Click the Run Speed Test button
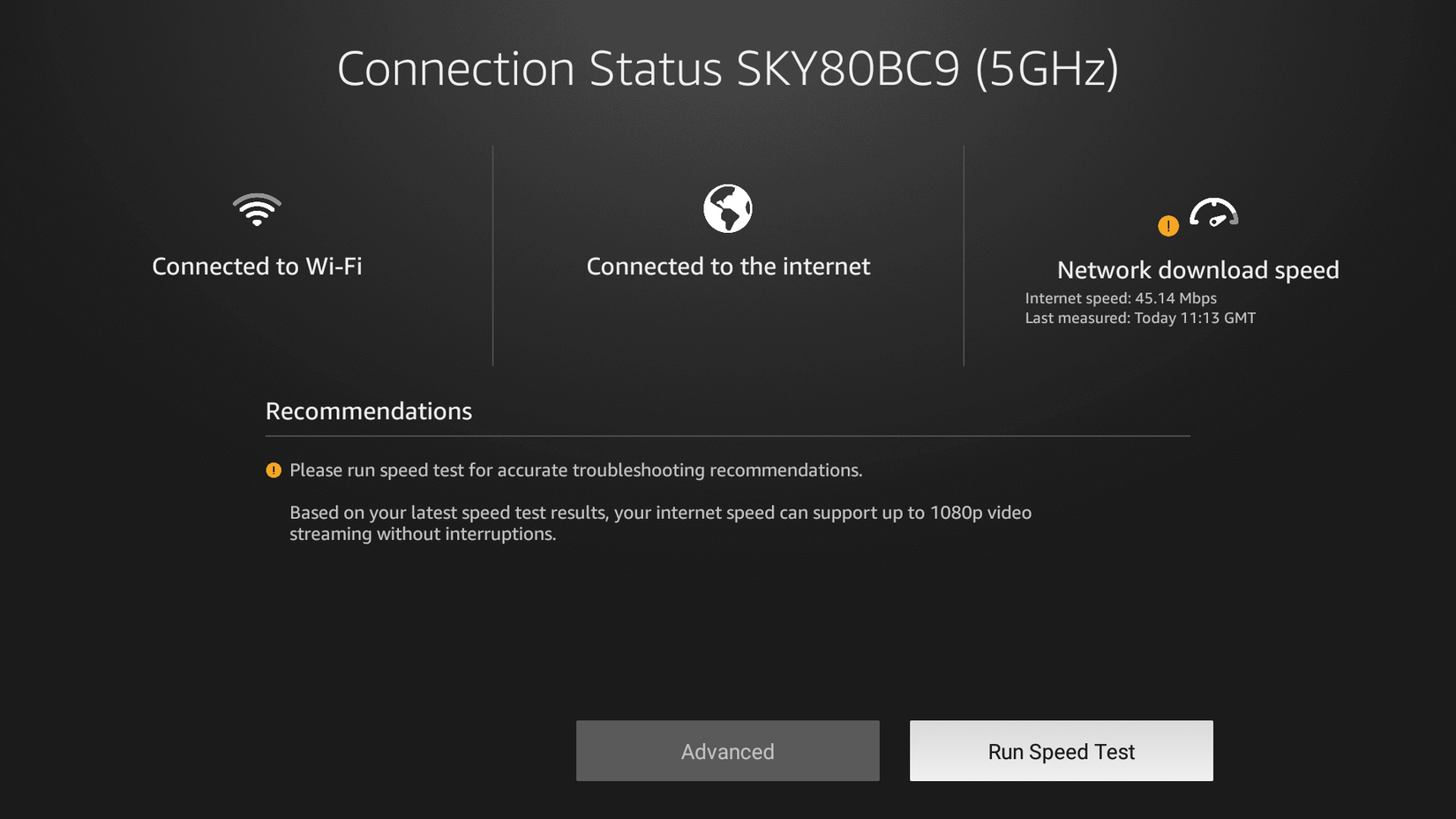Viewport: 1456px width, 819px height. [1061, 751]
